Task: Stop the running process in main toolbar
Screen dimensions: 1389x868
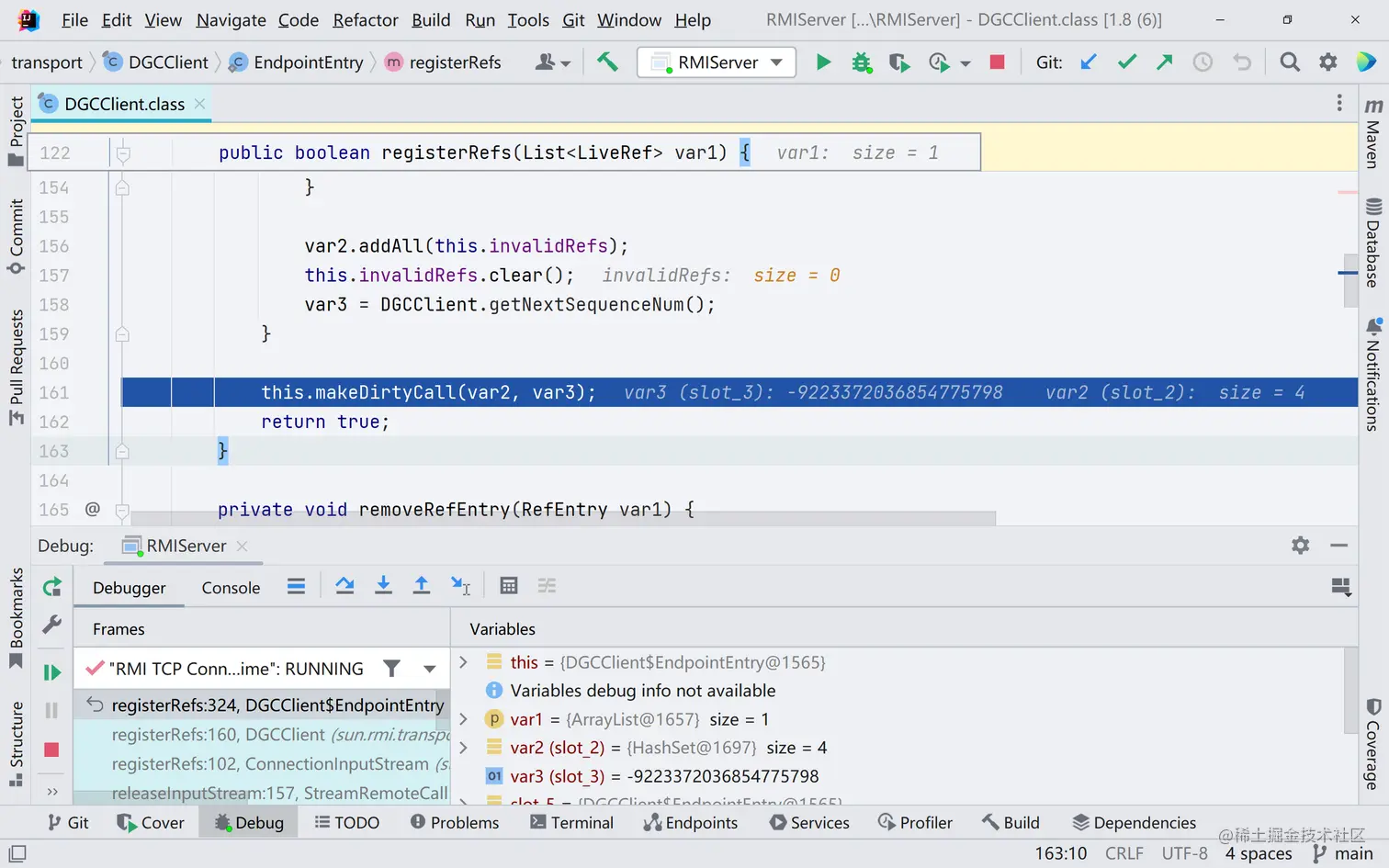Action: coord(997,62)
